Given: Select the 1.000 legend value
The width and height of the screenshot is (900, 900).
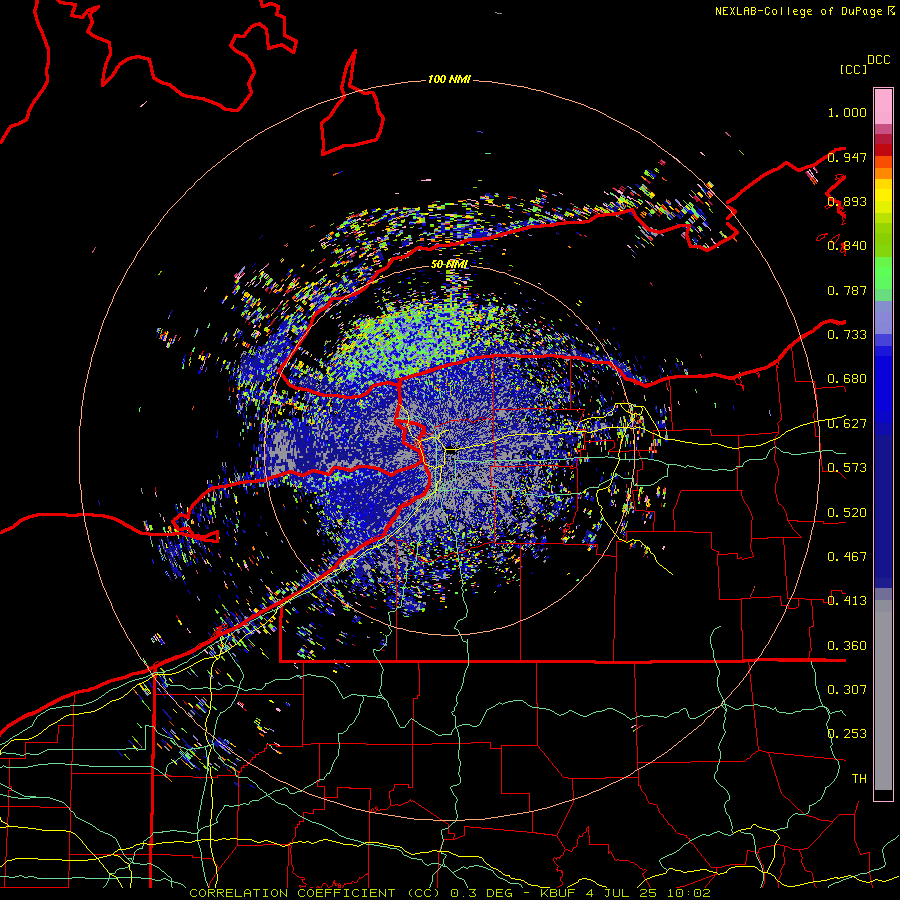Looking at the screenshot, I should [847, 112].
